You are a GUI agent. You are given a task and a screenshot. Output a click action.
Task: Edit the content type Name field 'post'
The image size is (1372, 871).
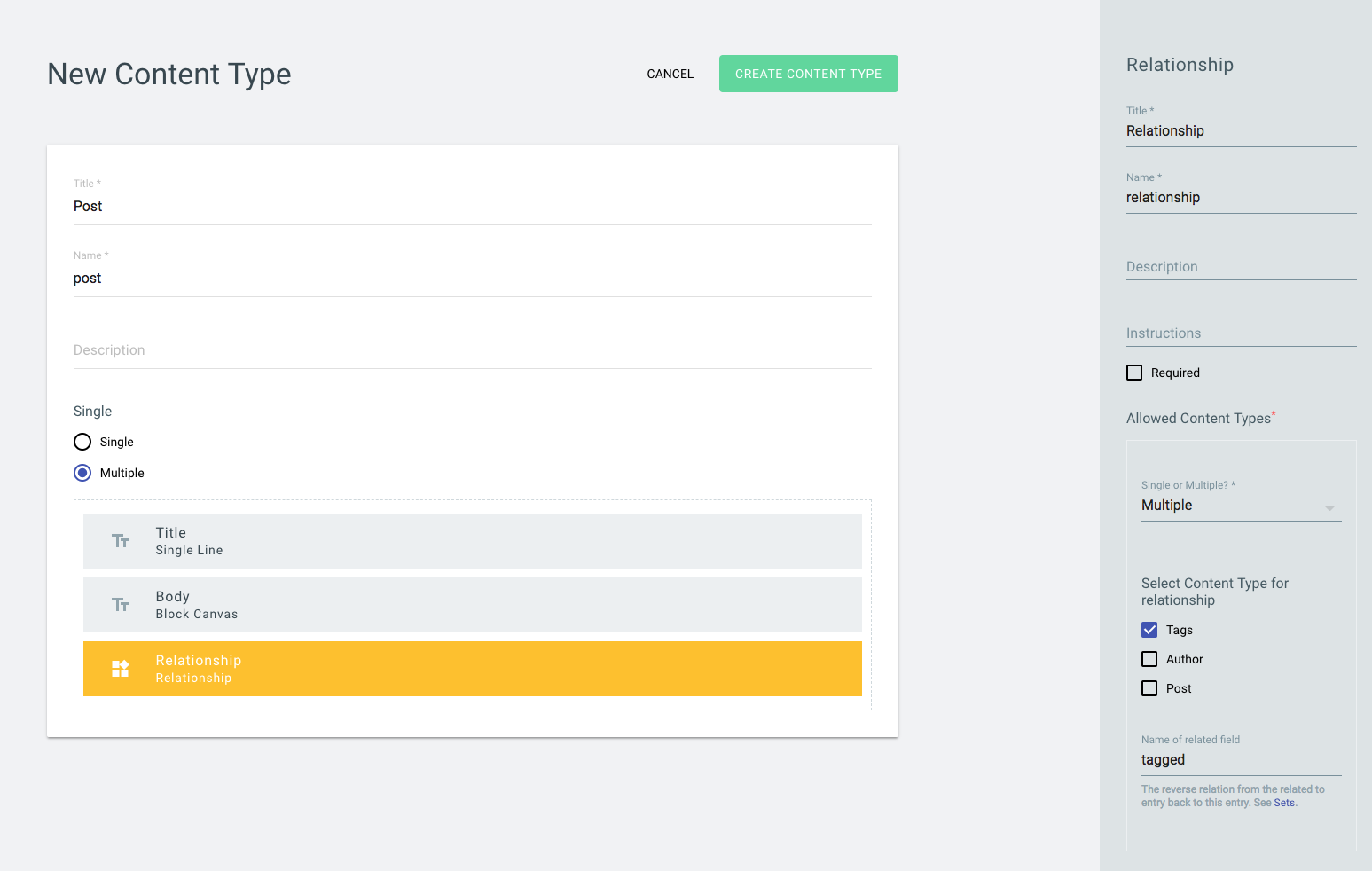tap(473, 278)
